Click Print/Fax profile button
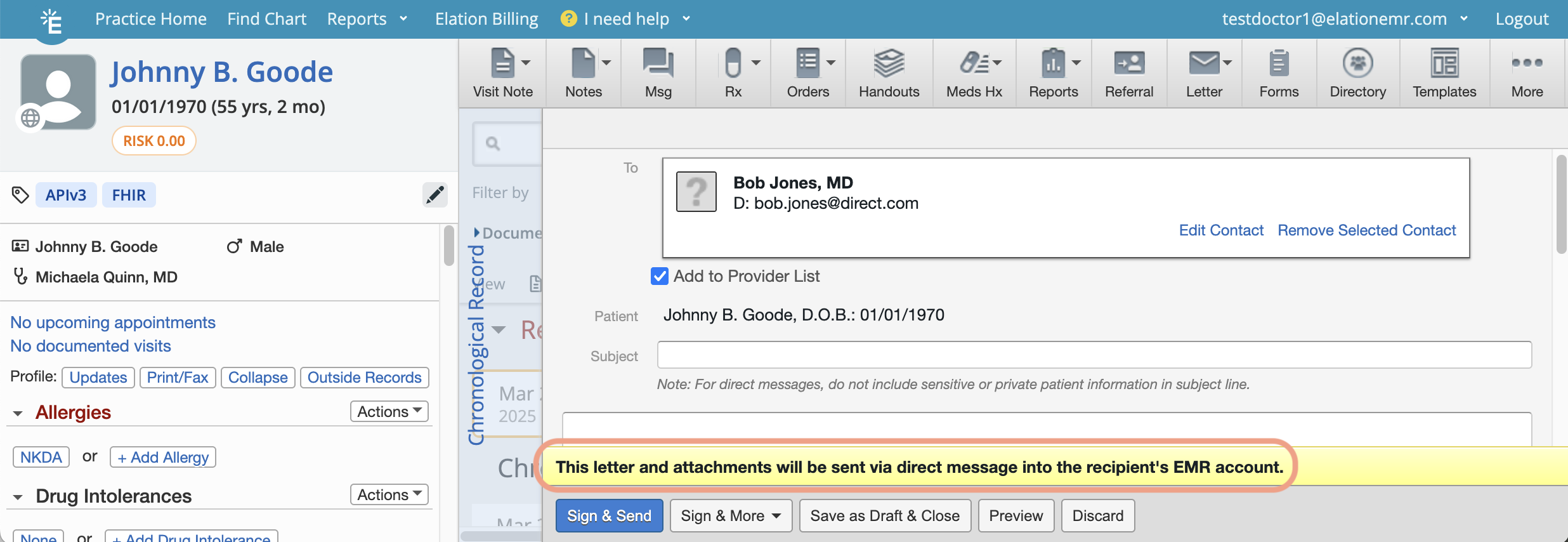Screen dimensions: 1568x542 pos(178,377)
